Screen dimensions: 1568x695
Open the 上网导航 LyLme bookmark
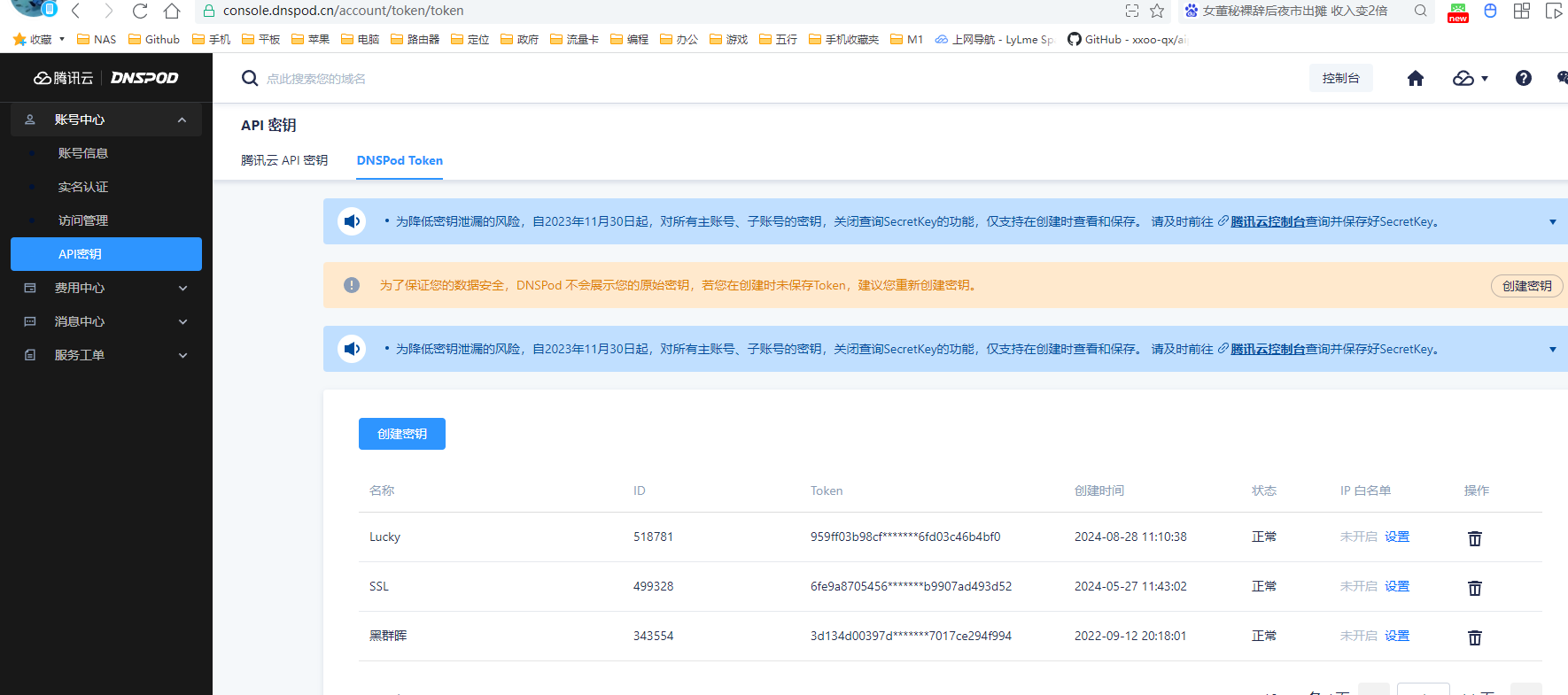pyautogui.click(x=994, y=39)
